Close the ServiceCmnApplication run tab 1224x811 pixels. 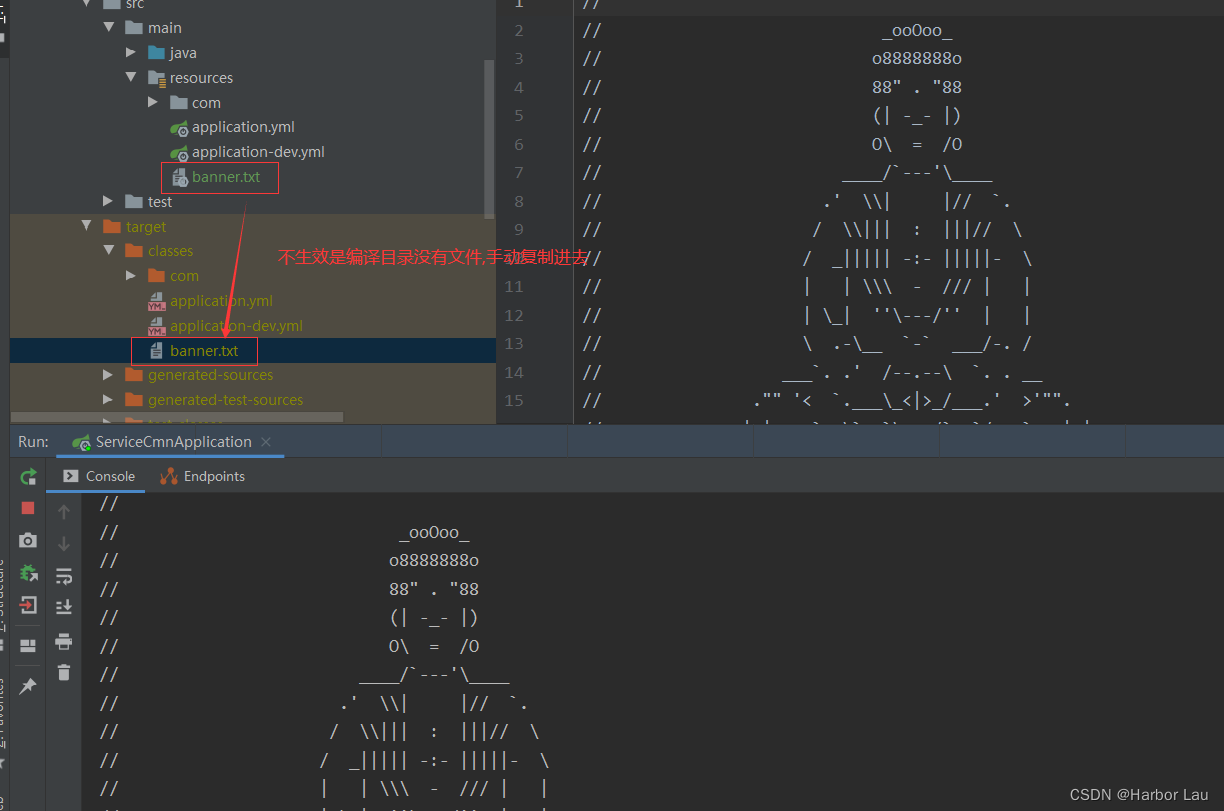click(265, 441)
